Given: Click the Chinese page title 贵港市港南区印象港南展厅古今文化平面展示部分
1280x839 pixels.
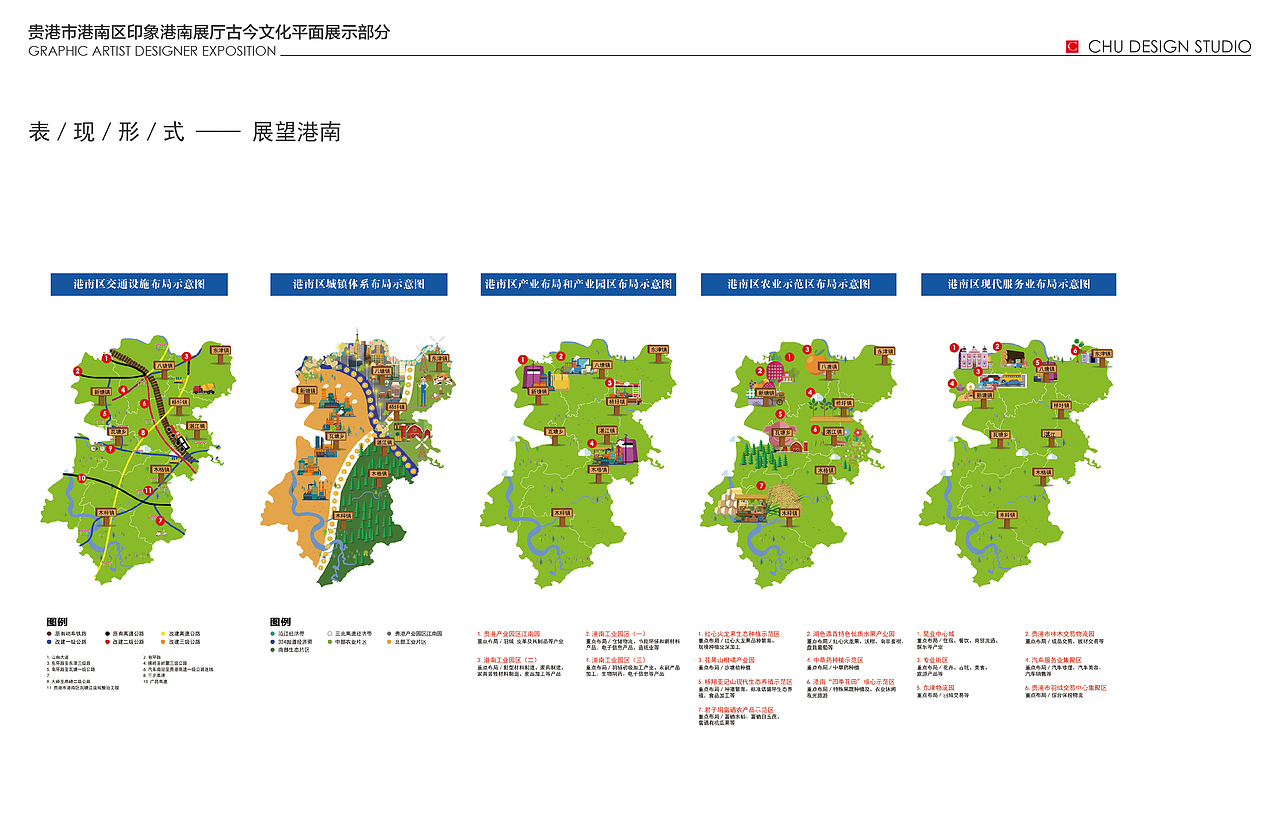Looking at the screenshot, I should [x=209, y=32].
